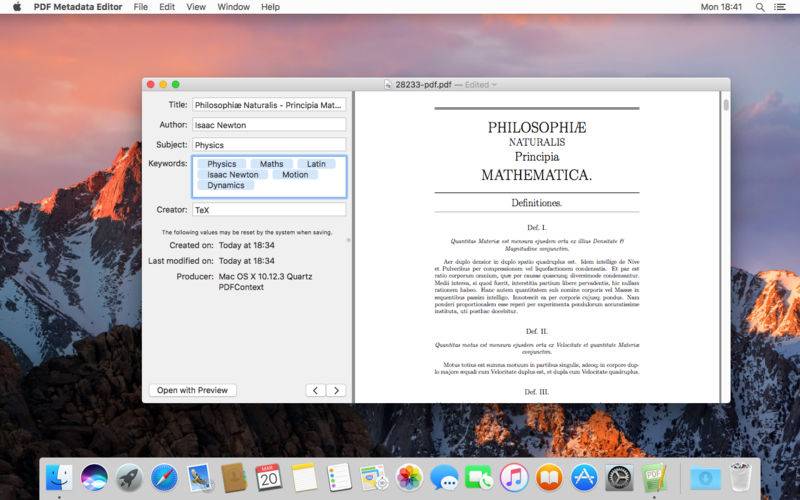Open the File menu

tap(140, 7)
